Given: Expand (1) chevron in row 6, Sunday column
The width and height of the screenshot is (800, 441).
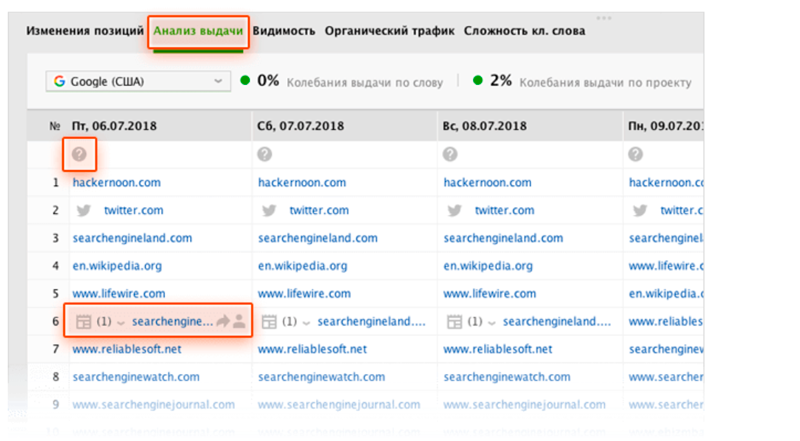Looking at the screenshot, I should 491,323.
